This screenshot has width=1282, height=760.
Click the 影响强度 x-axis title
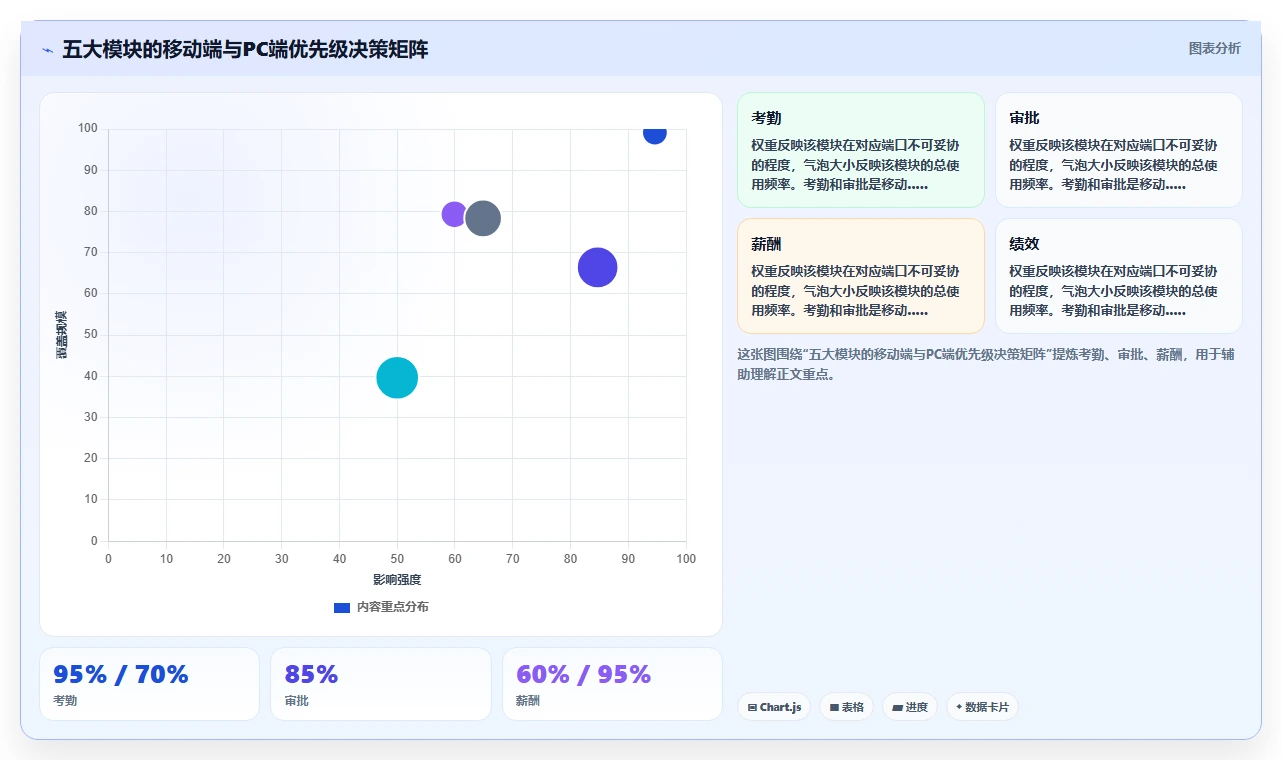click(x=397, y=580)
